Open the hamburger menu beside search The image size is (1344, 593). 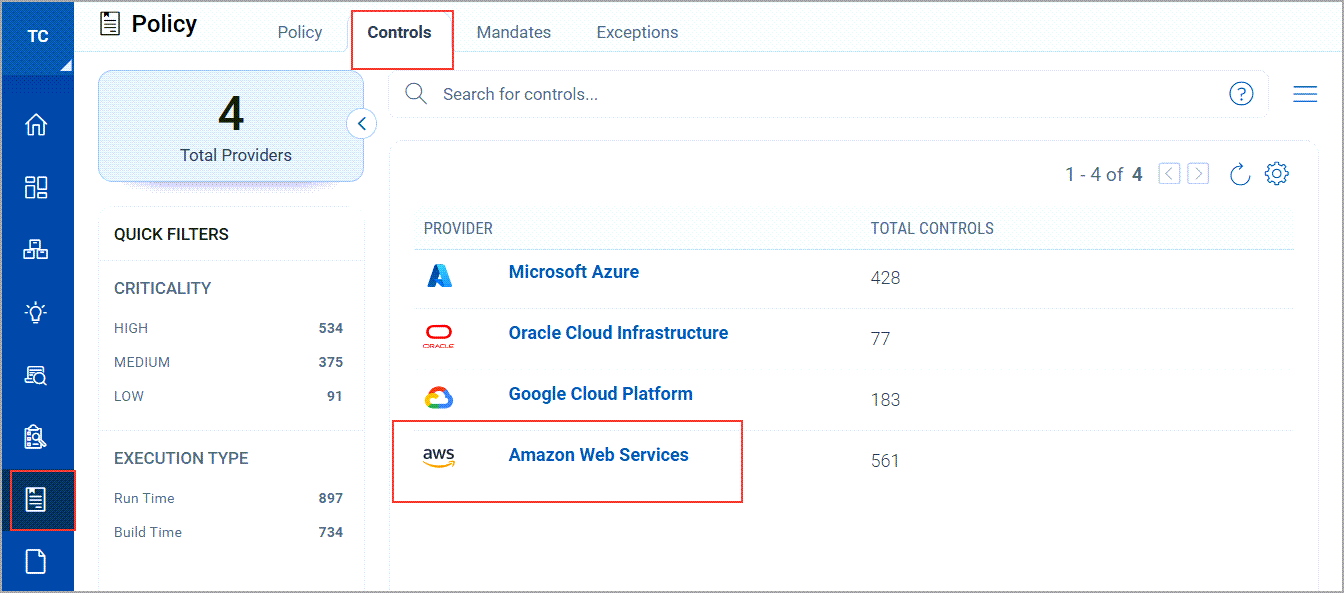coord(1305,94)
